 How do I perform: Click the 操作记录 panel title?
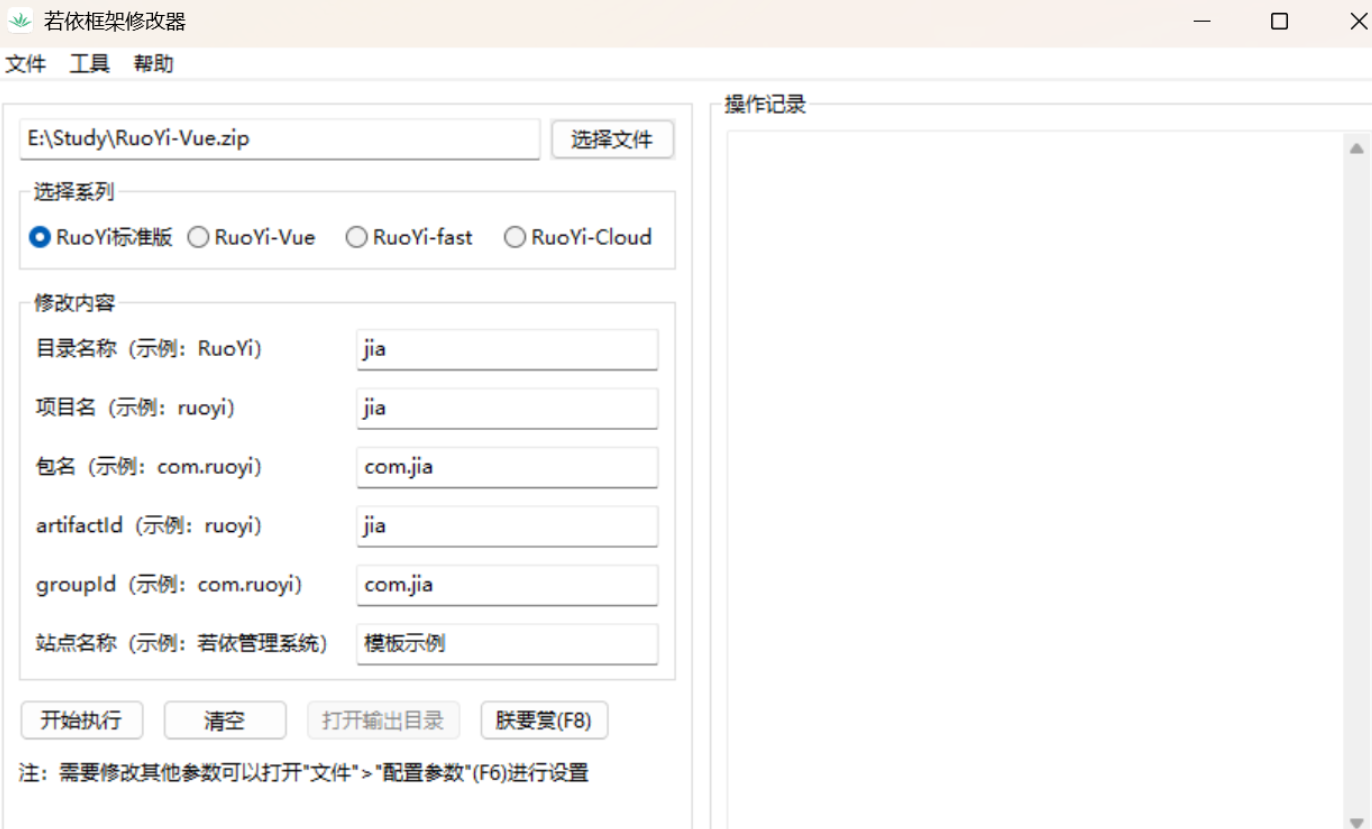coord(765,104)
